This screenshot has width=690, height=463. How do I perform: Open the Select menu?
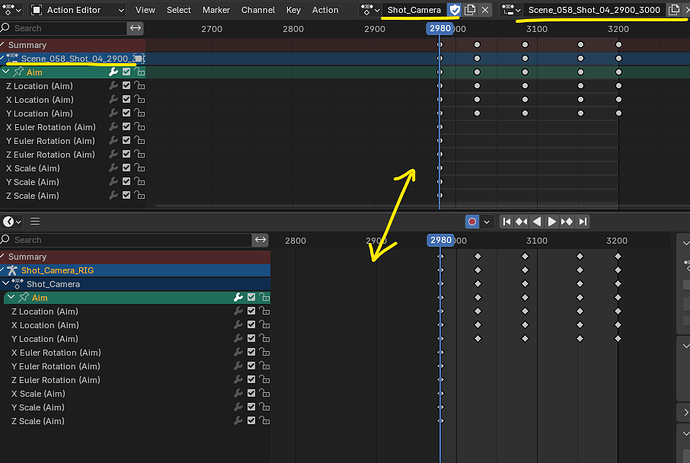coord(179,10)
